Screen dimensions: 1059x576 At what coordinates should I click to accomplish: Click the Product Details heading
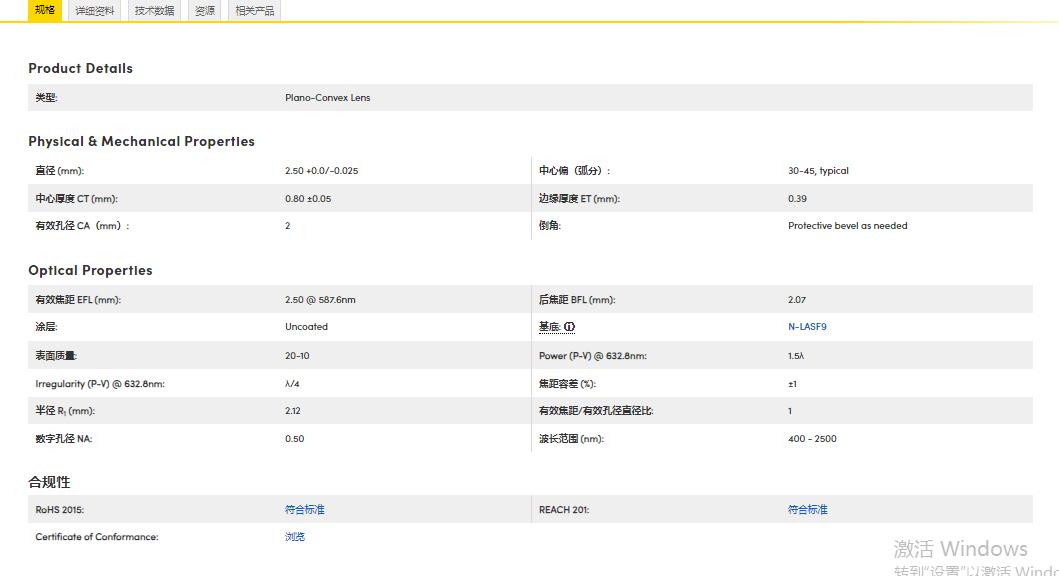point(80,68)
